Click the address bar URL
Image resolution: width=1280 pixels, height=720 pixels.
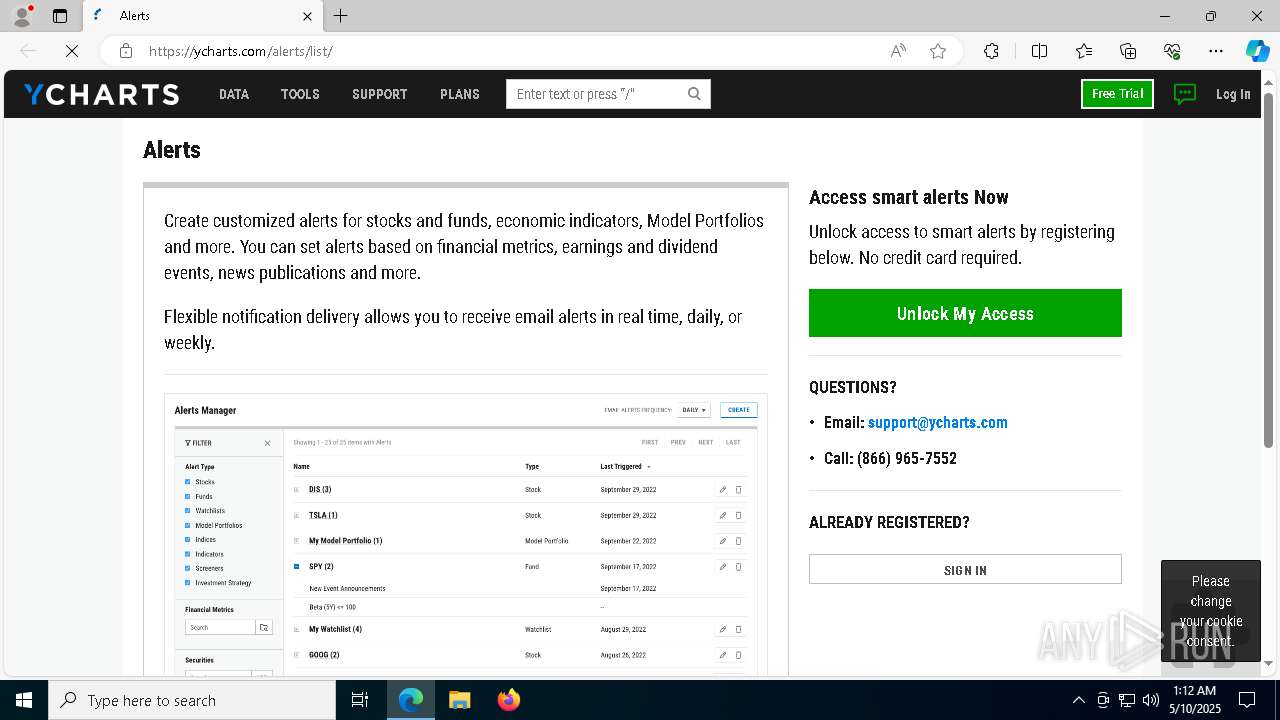pyautogui.click(x=240, y=51)
